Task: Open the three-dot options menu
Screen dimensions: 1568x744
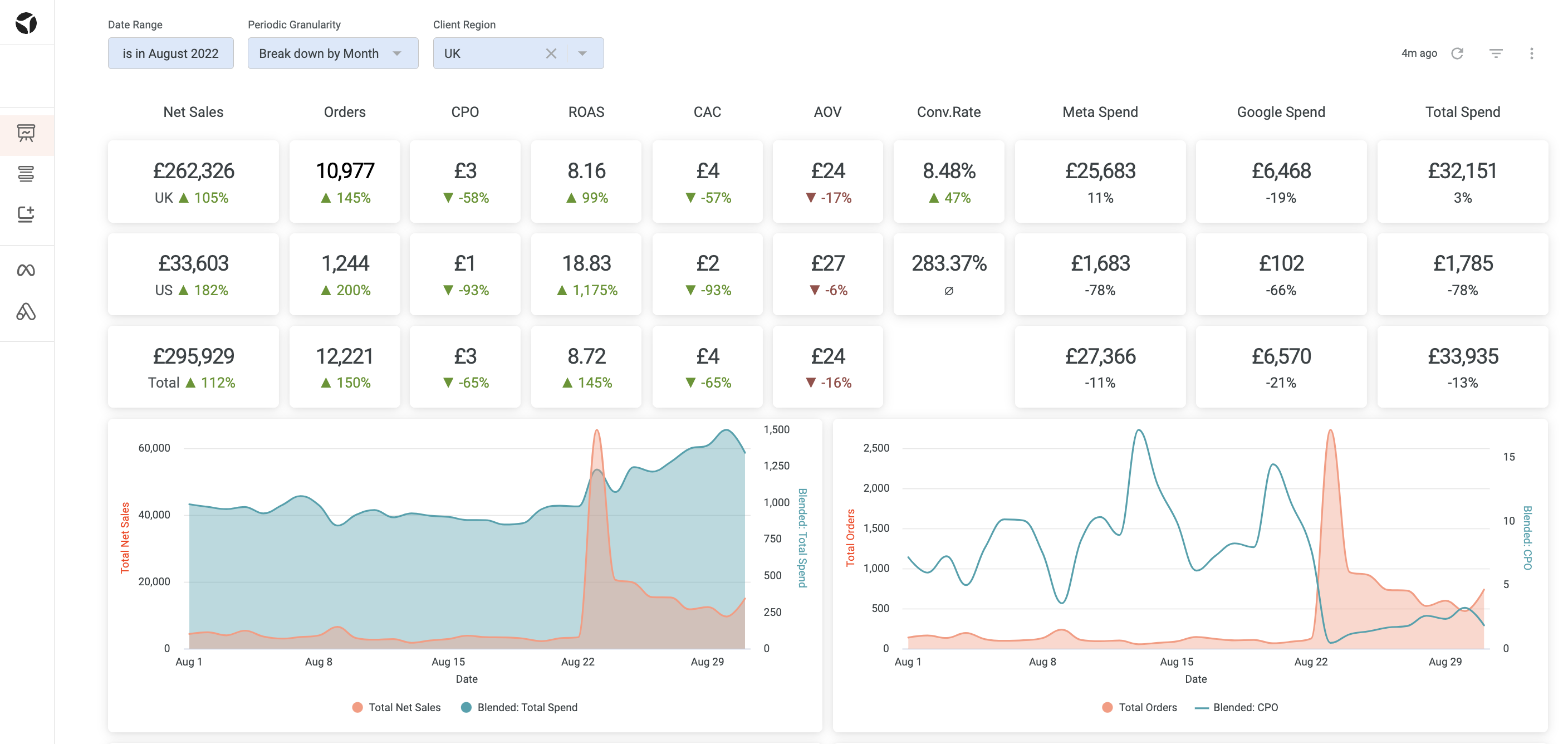Action: (1531, 53)
